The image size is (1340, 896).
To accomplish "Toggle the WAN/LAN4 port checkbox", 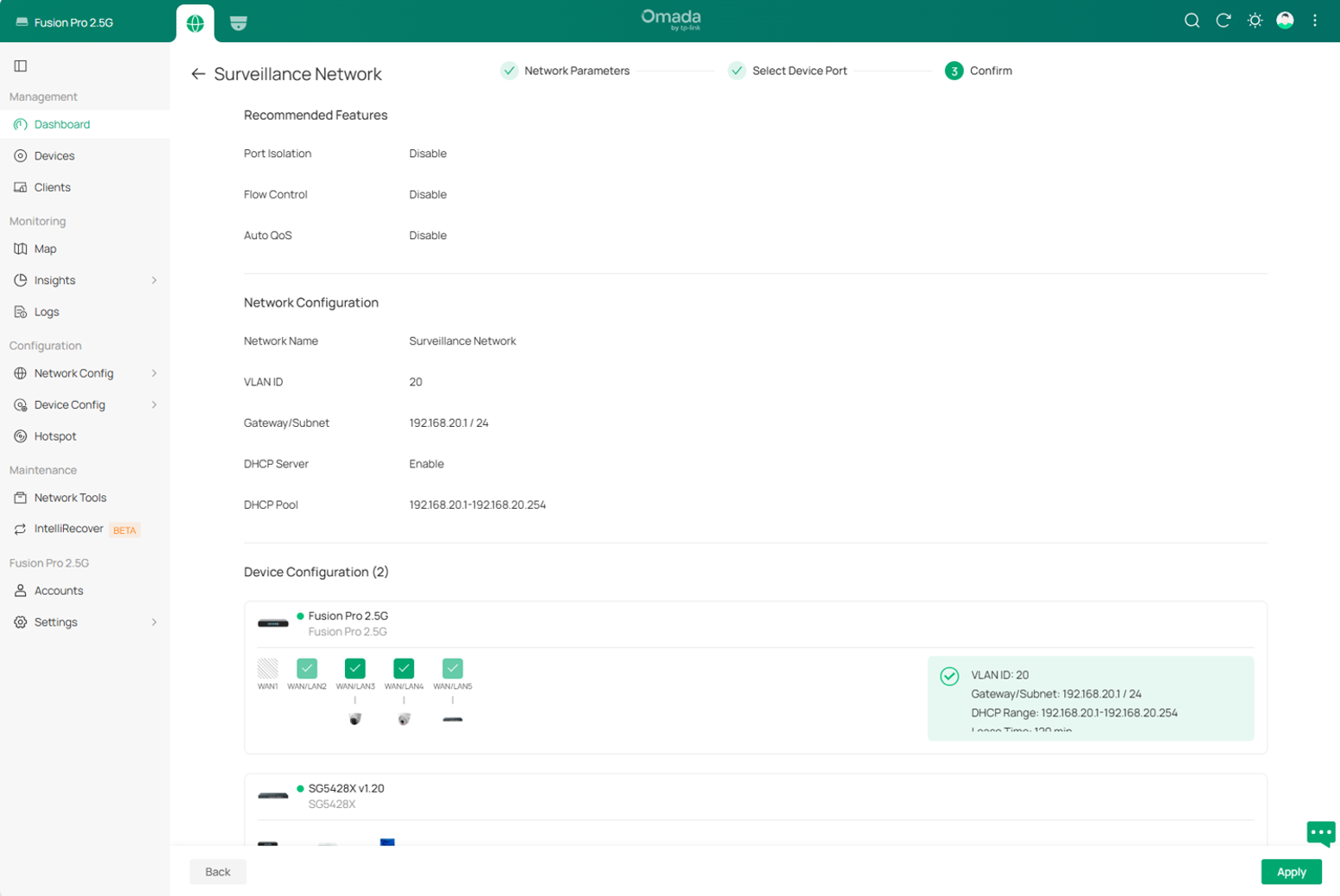I will 404,668.
